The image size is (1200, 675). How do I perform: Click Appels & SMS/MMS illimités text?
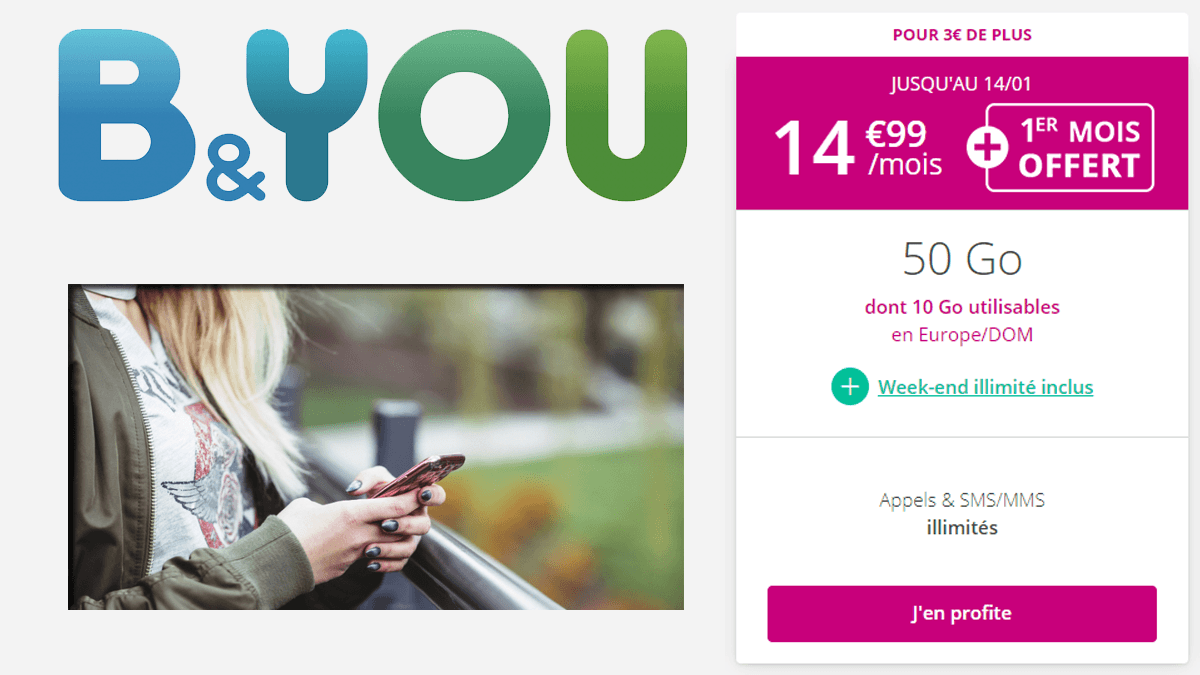click(962, 513)
